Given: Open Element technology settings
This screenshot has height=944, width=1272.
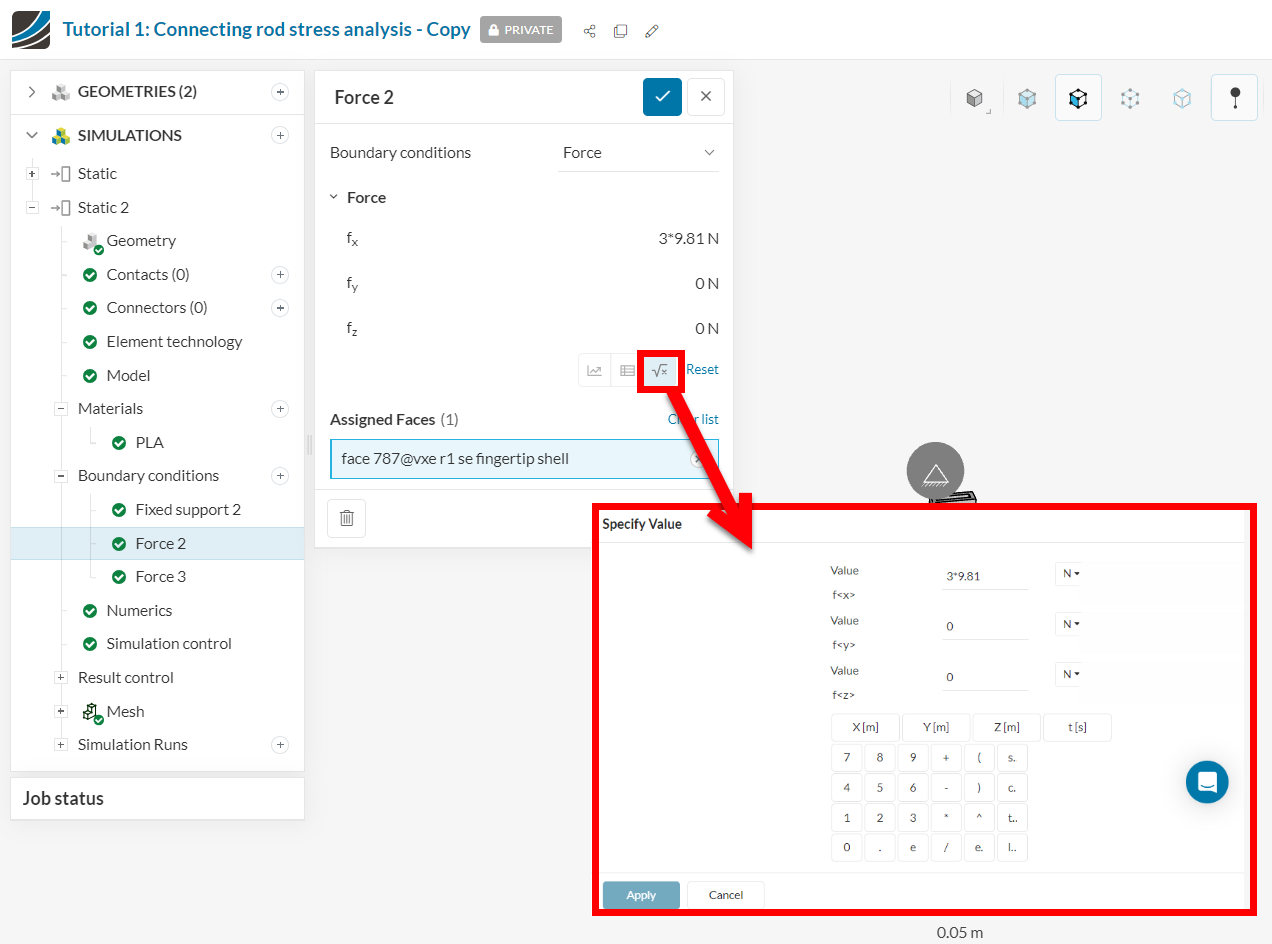Looking at the screenshot, I should (174, 342).
